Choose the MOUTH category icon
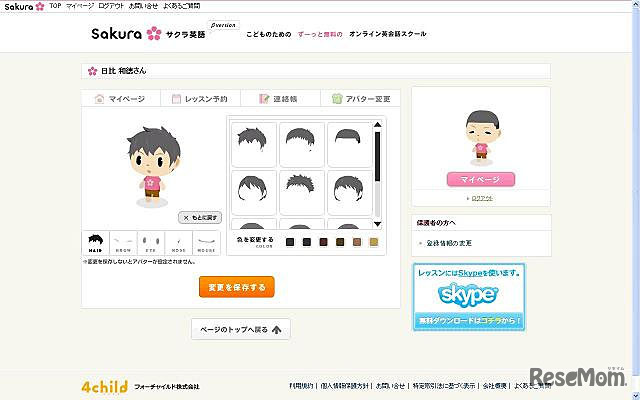Image resolution: width=640 pixels, height=400 pixels. coord(206,243)
